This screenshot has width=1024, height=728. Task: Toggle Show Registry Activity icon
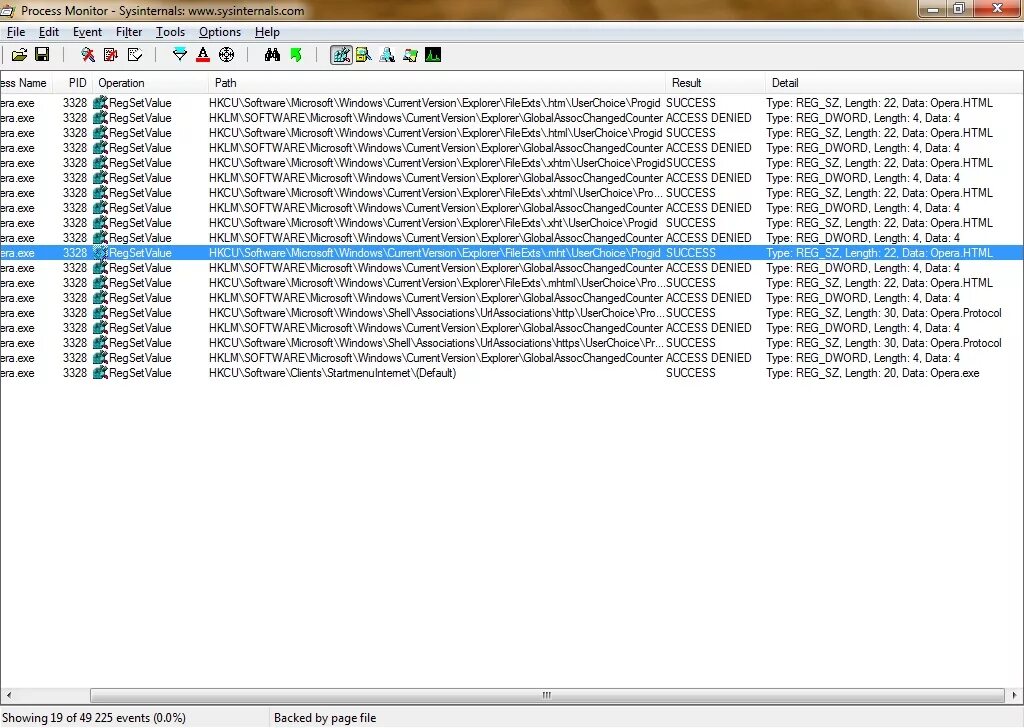coord(341,55)
